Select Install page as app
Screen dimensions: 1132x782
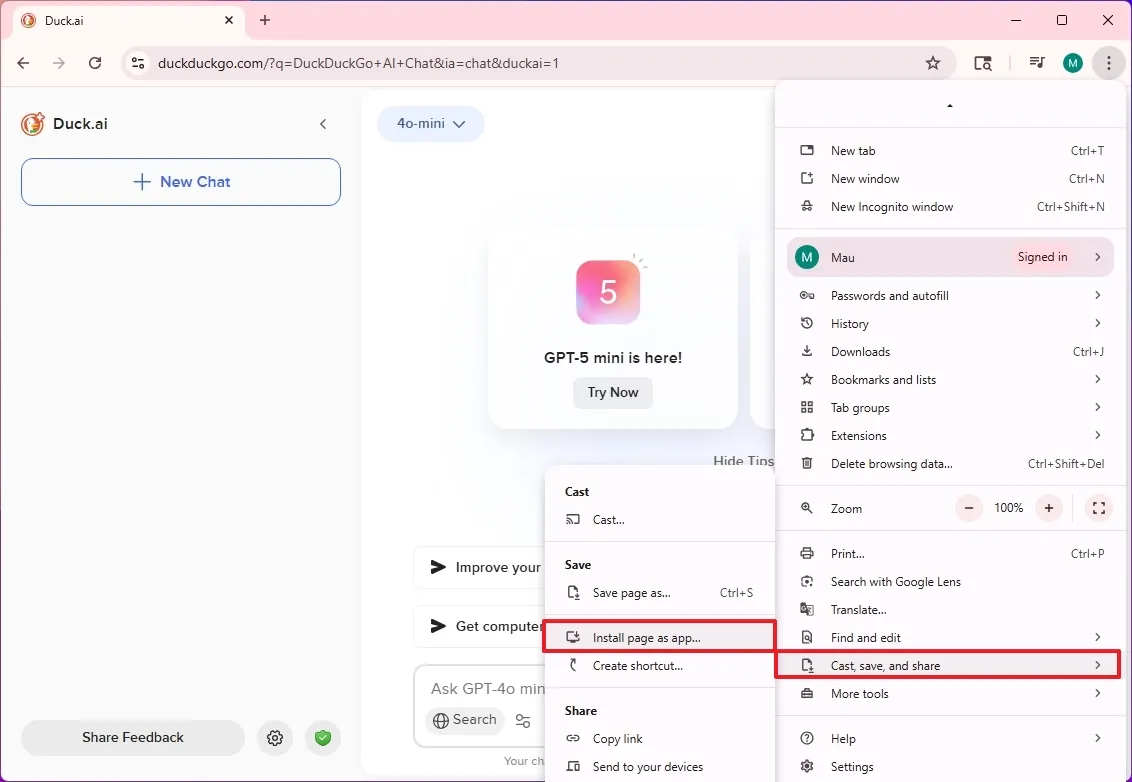(x=648, y=636)
